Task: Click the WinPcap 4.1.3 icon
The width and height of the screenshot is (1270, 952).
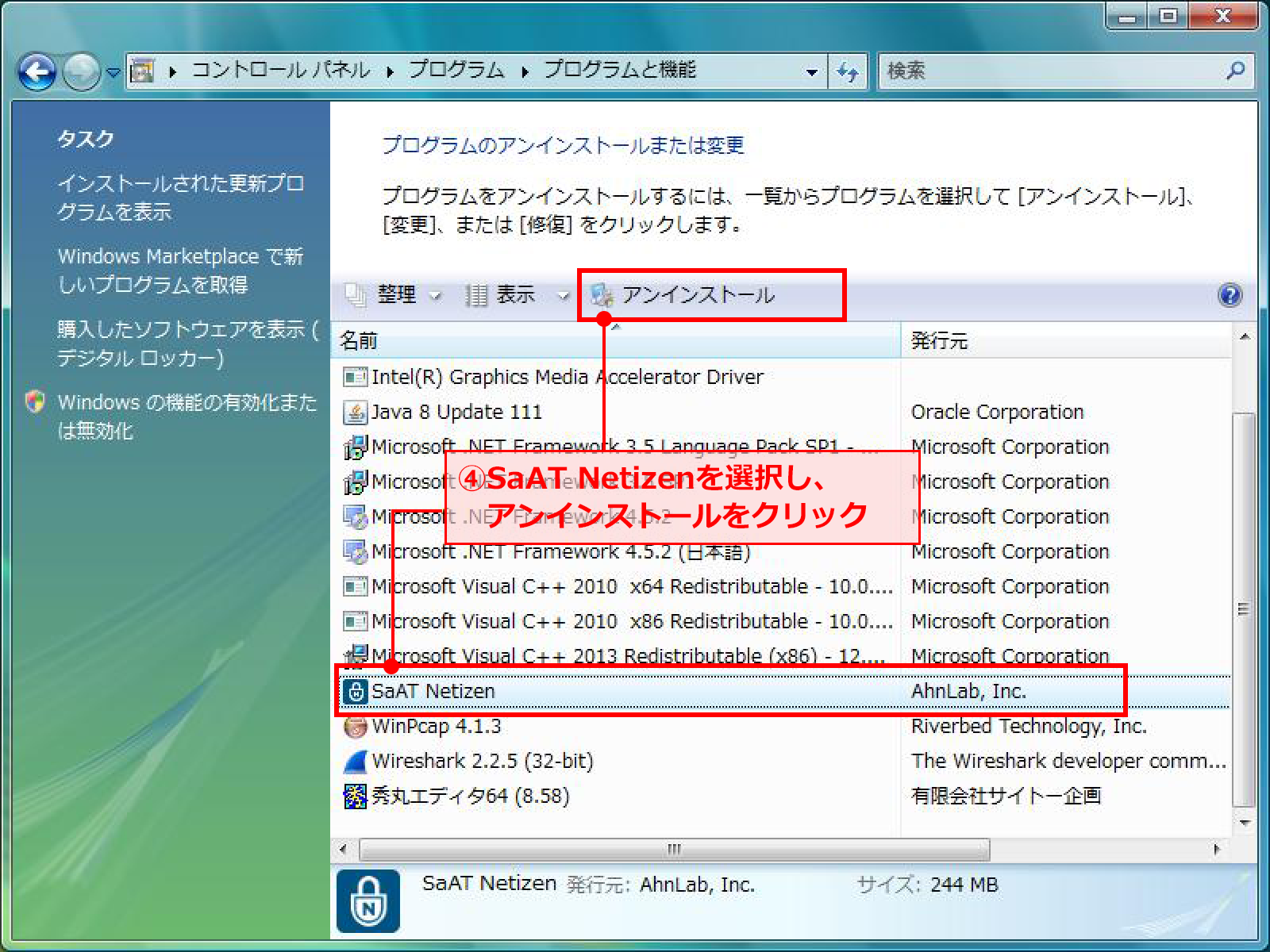Action: pyautogui.click(x=355, y=726)
